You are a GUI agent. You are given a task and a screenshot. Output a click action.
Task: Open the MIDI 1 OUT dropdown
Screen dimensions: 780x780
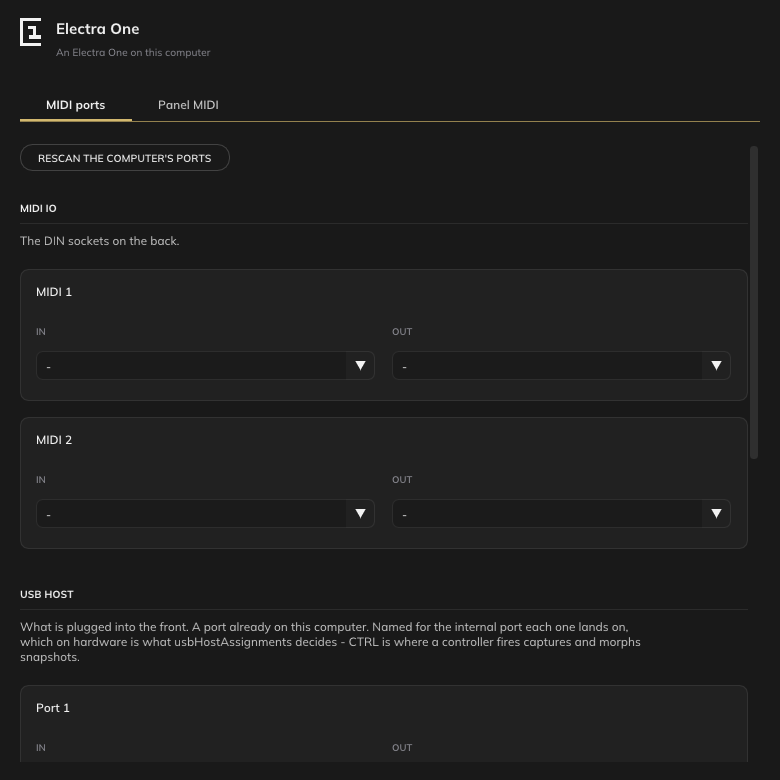click(x=561, y=366)
